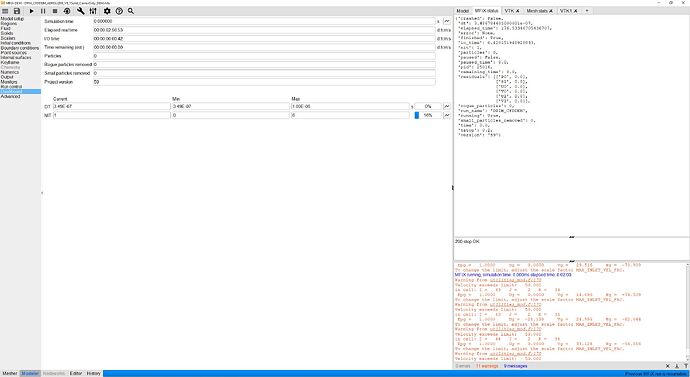Viewport: 690px width, 377px height.
Task: Select Boundary conditions in the navigation list
Action: coord(20,48)
